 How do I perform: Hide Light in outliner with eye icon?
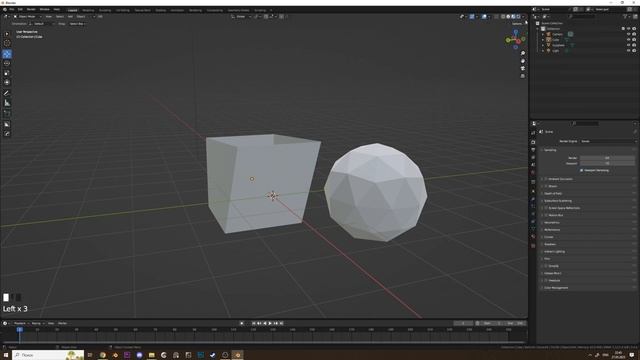(629, 51)
